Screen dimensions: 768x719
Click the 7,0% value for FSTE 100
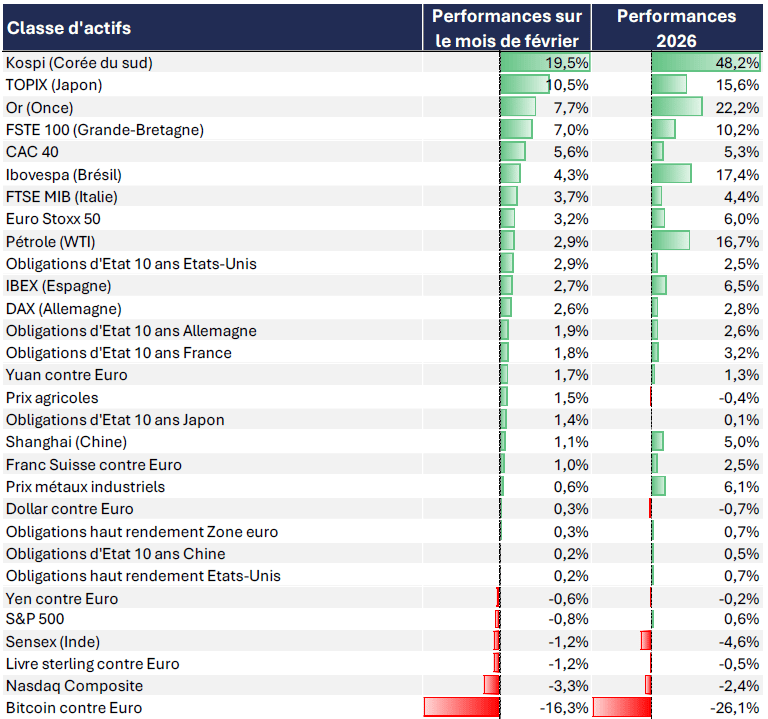(571, 130)
